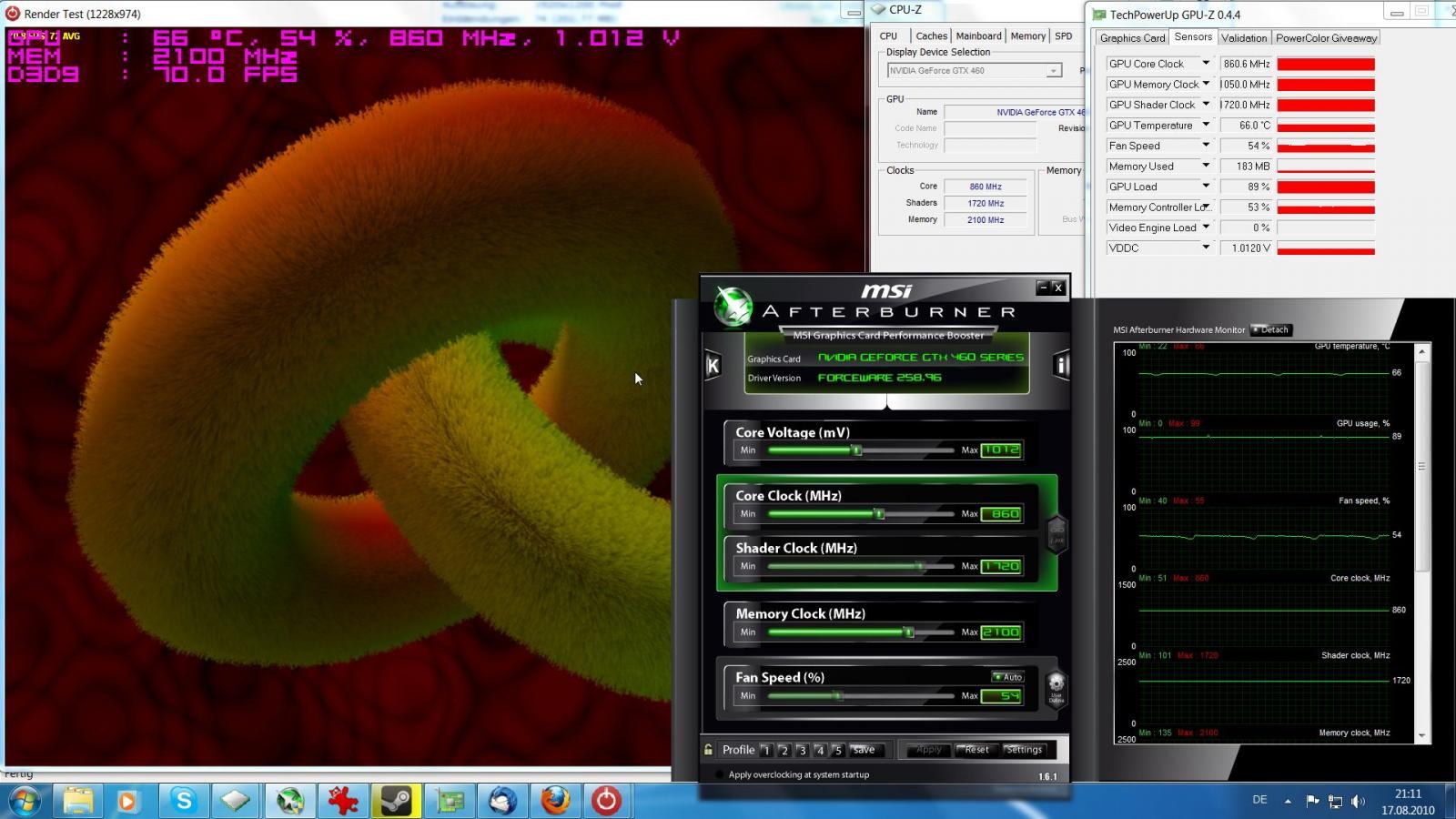Viewport: 1456px width, 819px height.
Task: Reset Afterburner clocks with Reset button
Action: [x=976, y=750]
